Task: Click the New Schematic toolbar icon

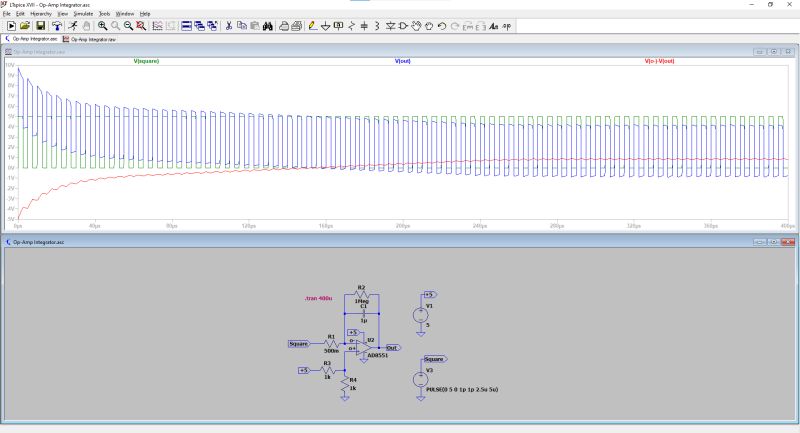Action: tap(11, 26)
